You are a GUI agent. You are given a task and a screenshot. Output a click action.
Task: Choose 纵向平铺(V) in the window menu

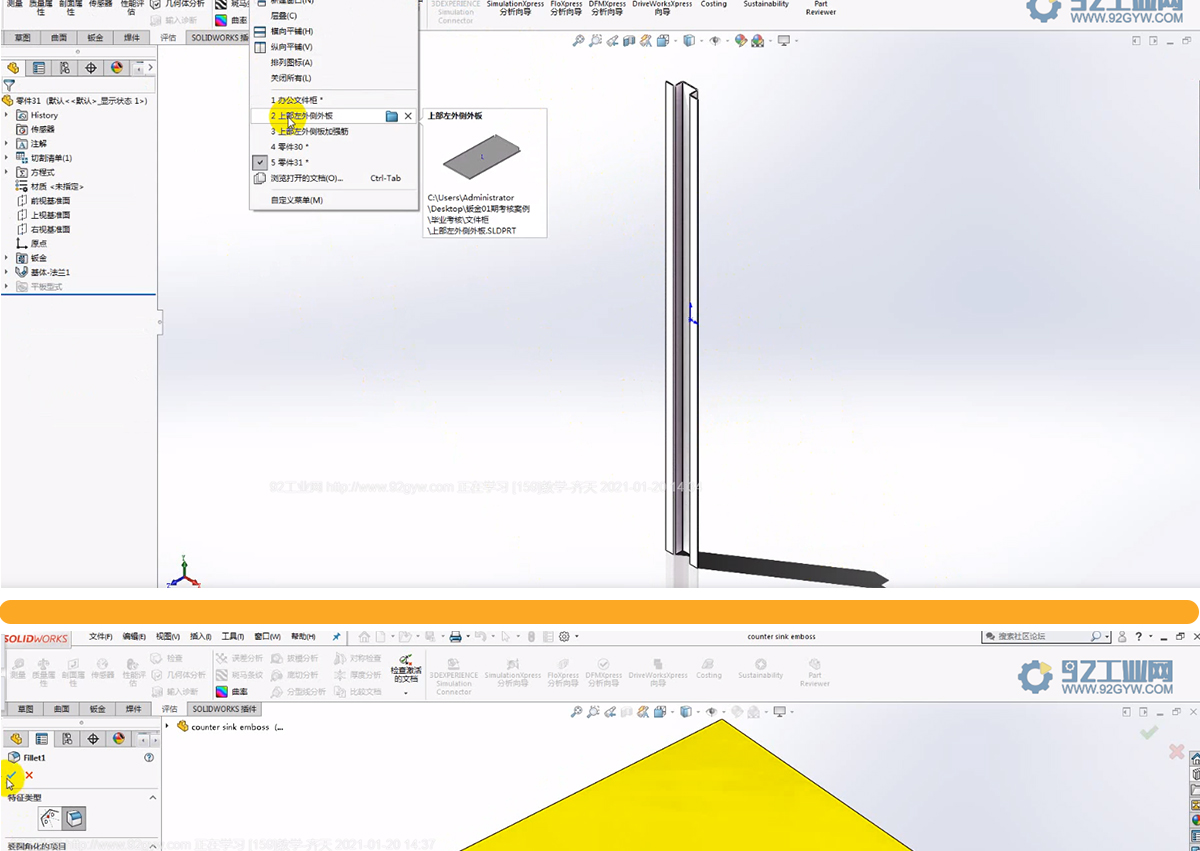coord(292,47)
